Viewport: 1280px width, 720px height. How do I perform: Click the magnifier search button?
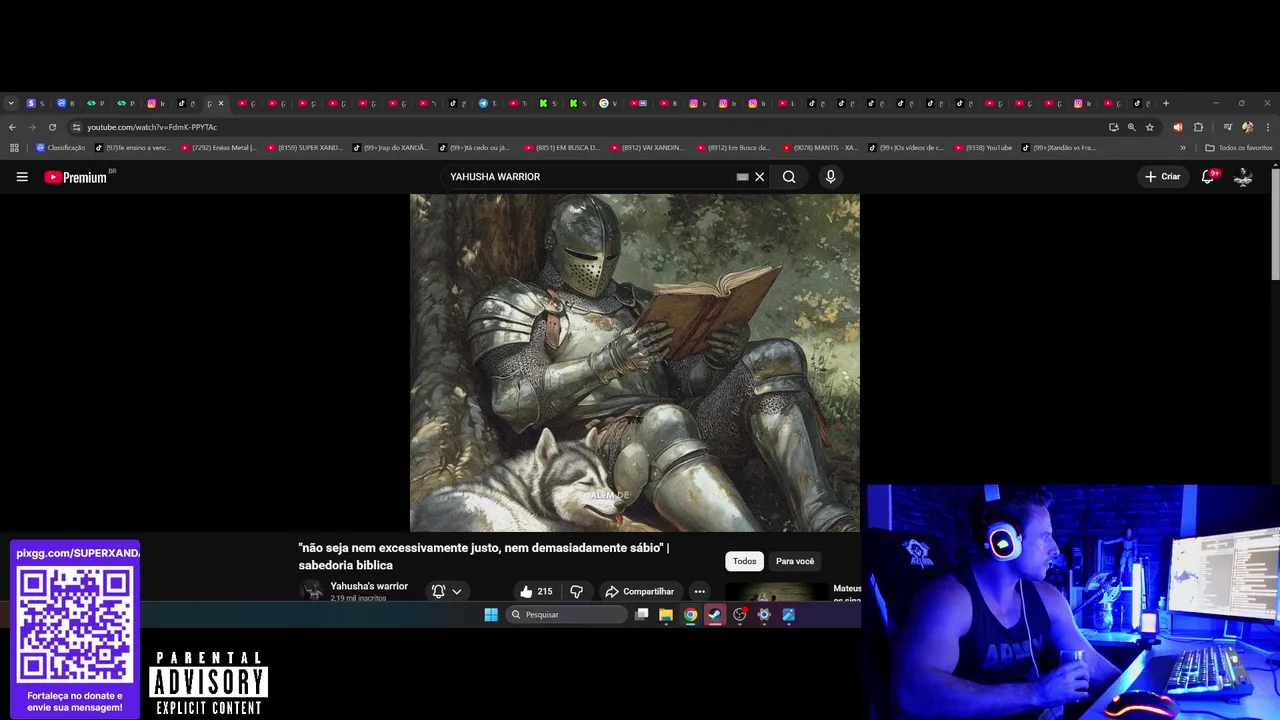(x=789, y=177)
